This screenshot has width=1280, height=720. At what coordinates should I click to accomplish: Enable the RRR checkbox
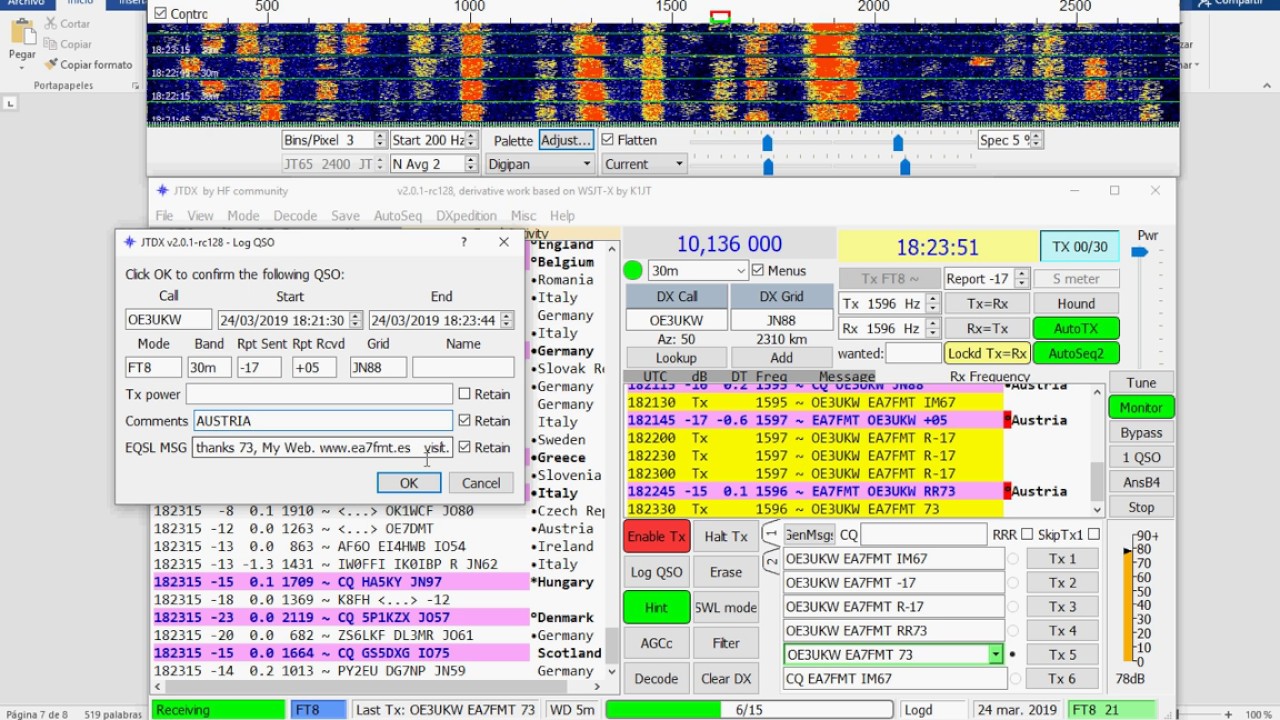1027,535
